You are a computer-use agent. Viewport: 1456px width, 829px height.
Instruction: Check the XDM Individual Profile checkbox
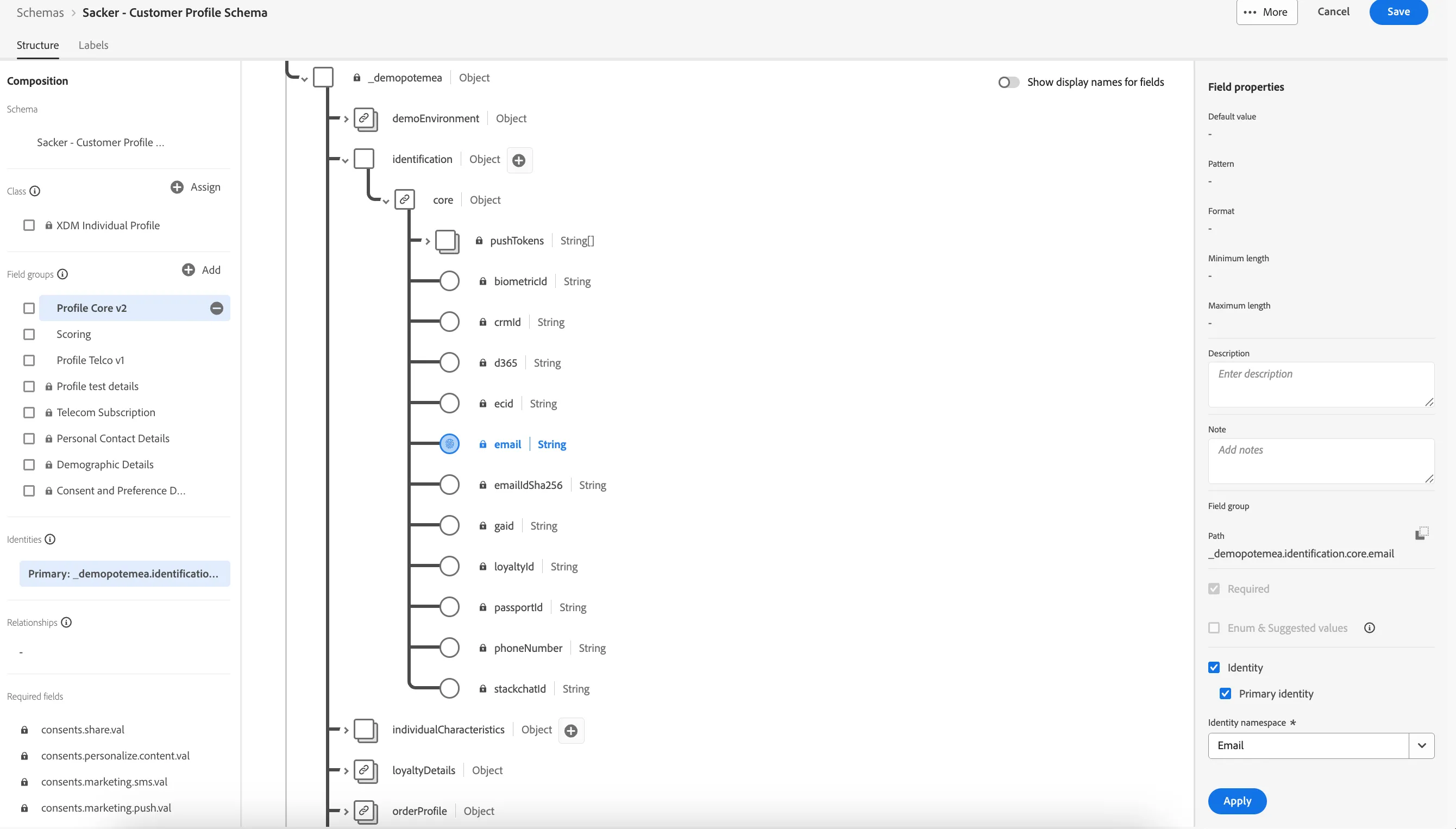pyautogui.click(x=29, y=225)
